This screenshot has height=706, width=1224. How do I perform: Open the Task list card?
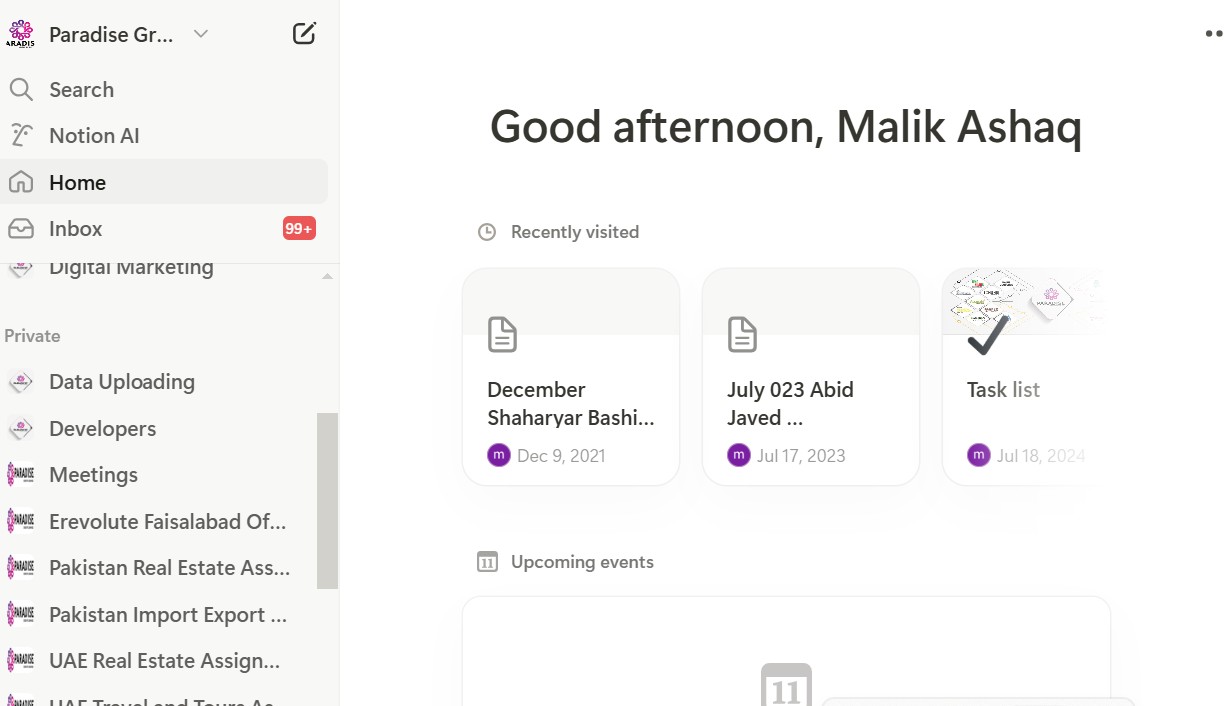coord(1020,376)
